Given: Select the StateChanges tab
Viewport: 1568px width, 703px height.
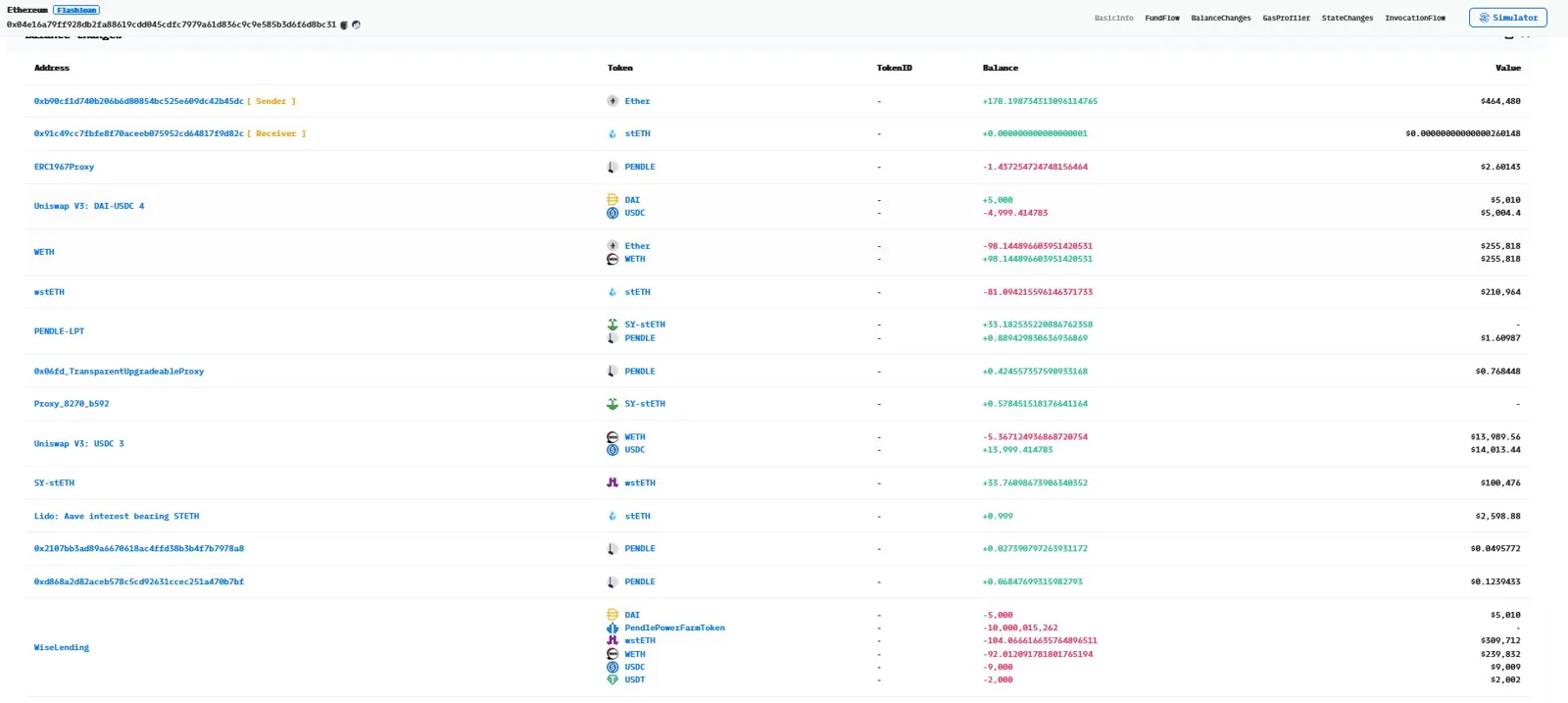Looking at the screenshot, I should point(1347,18).
